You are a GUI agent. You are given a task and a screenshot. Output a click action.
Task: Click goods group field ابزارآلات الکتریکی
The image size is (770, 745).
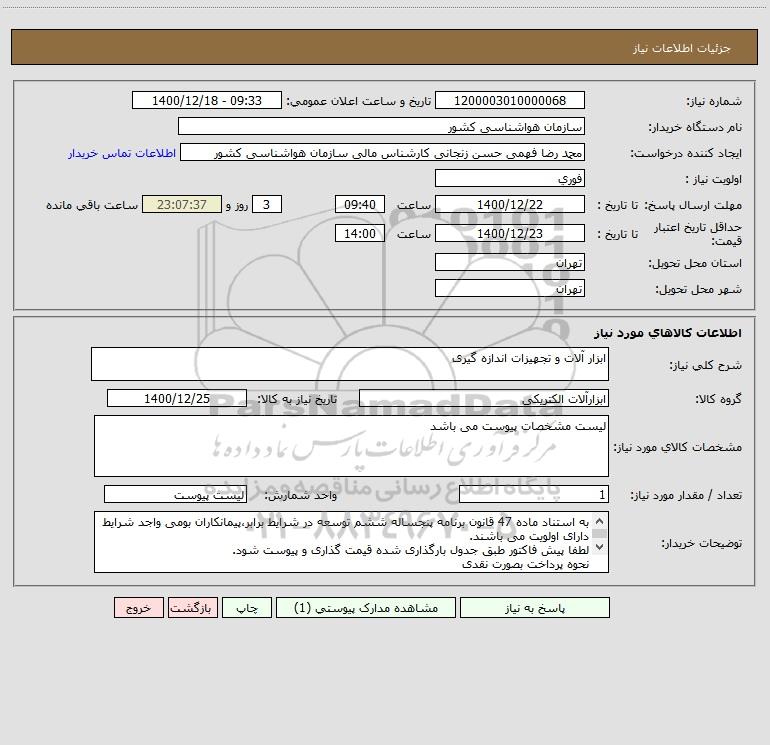(484, 398)
